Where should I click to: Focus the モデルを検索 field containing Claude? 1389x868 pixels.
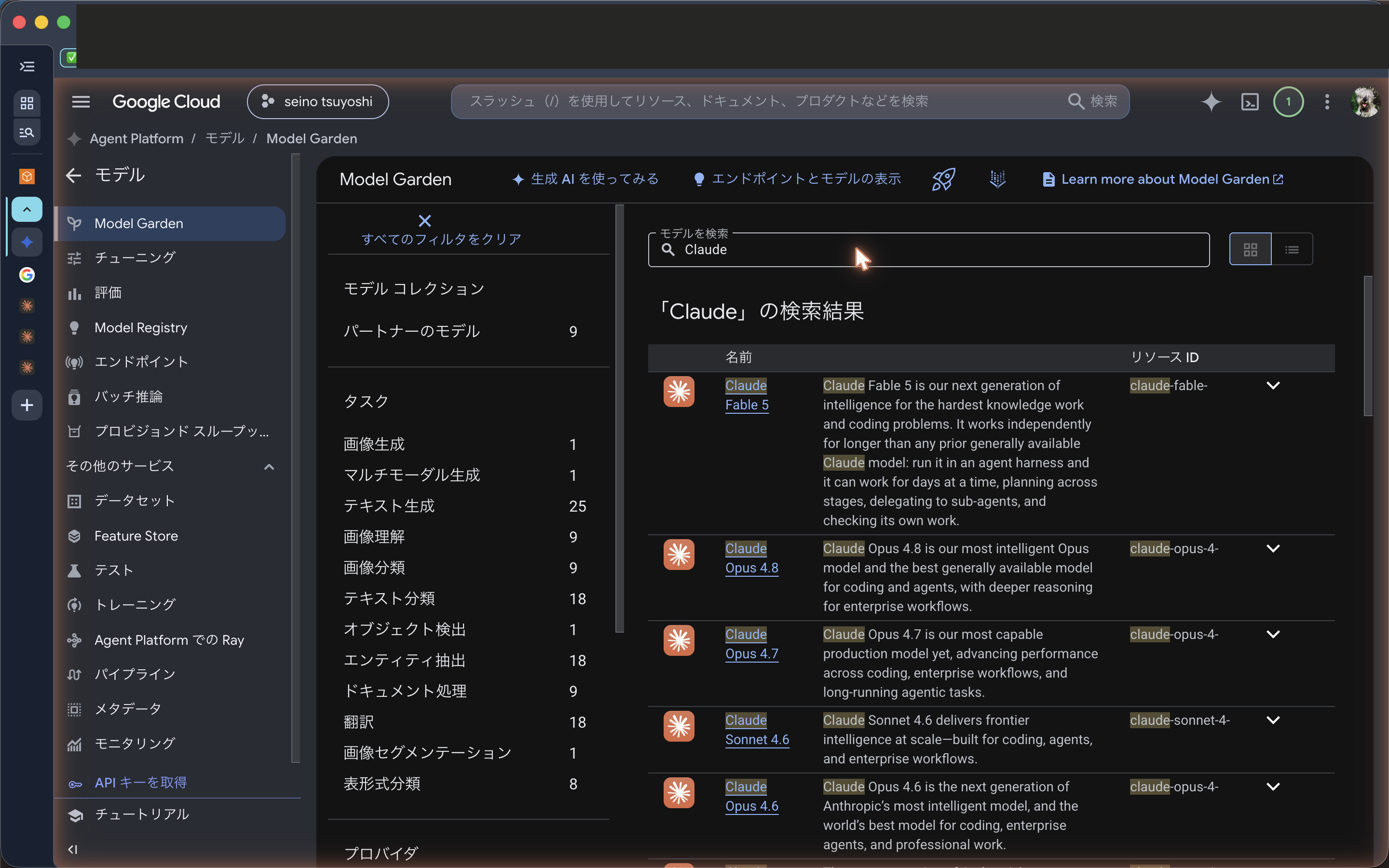coord(929,250)
